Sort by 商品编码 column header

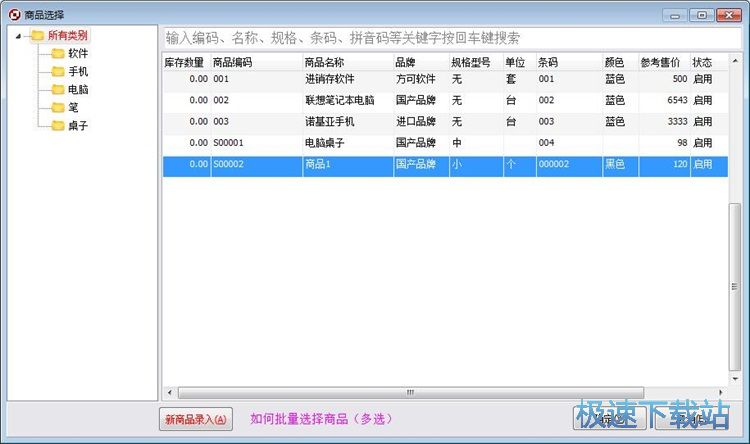coord(256,62)
